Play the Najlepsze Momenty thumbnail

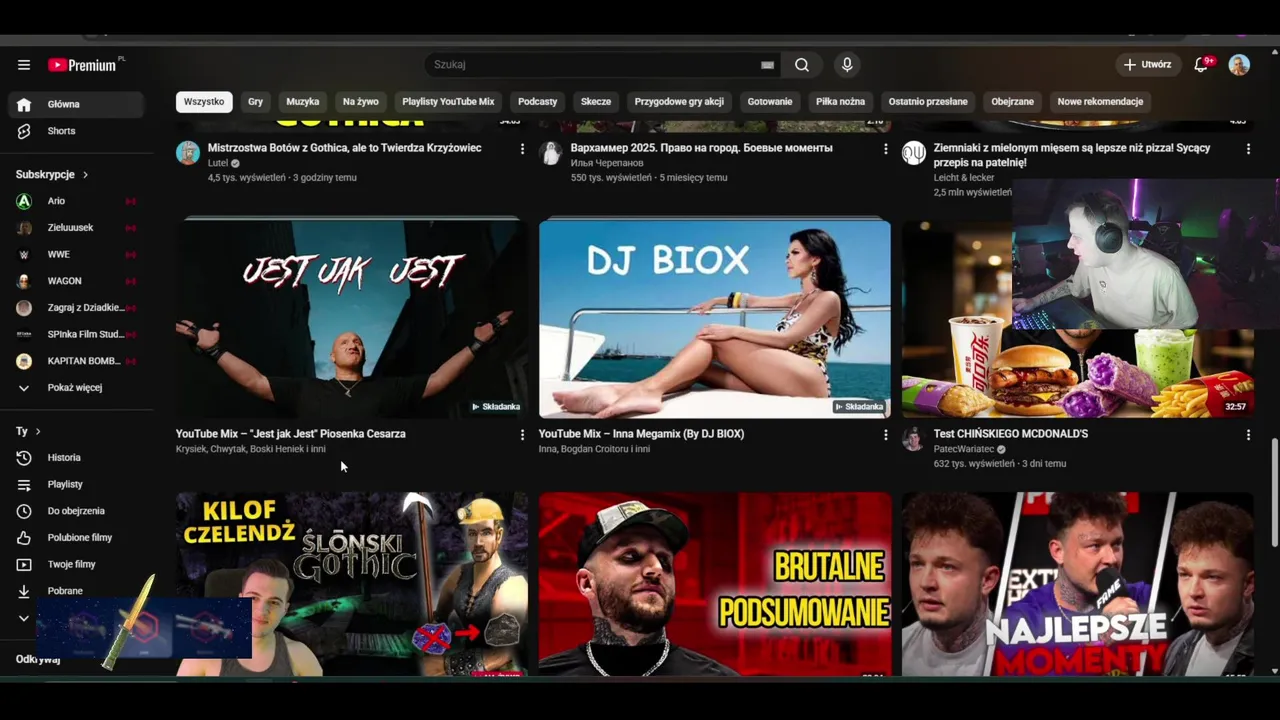[1078, 584]
